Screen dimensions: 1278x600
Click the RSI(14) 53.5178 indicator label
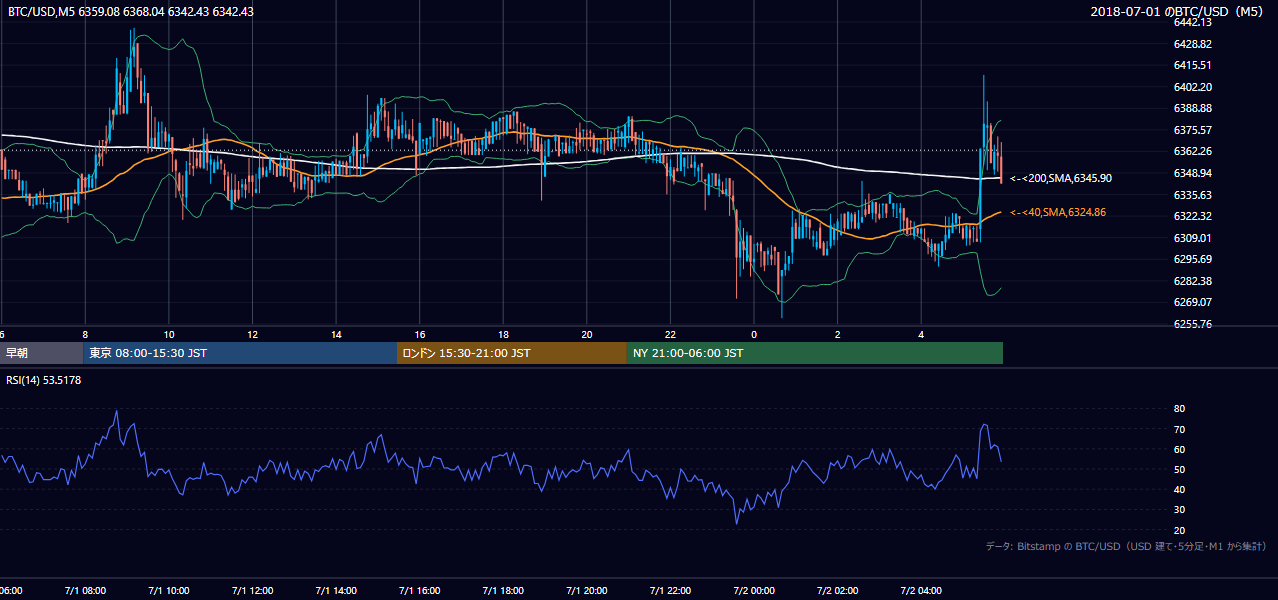coord(44,380)
